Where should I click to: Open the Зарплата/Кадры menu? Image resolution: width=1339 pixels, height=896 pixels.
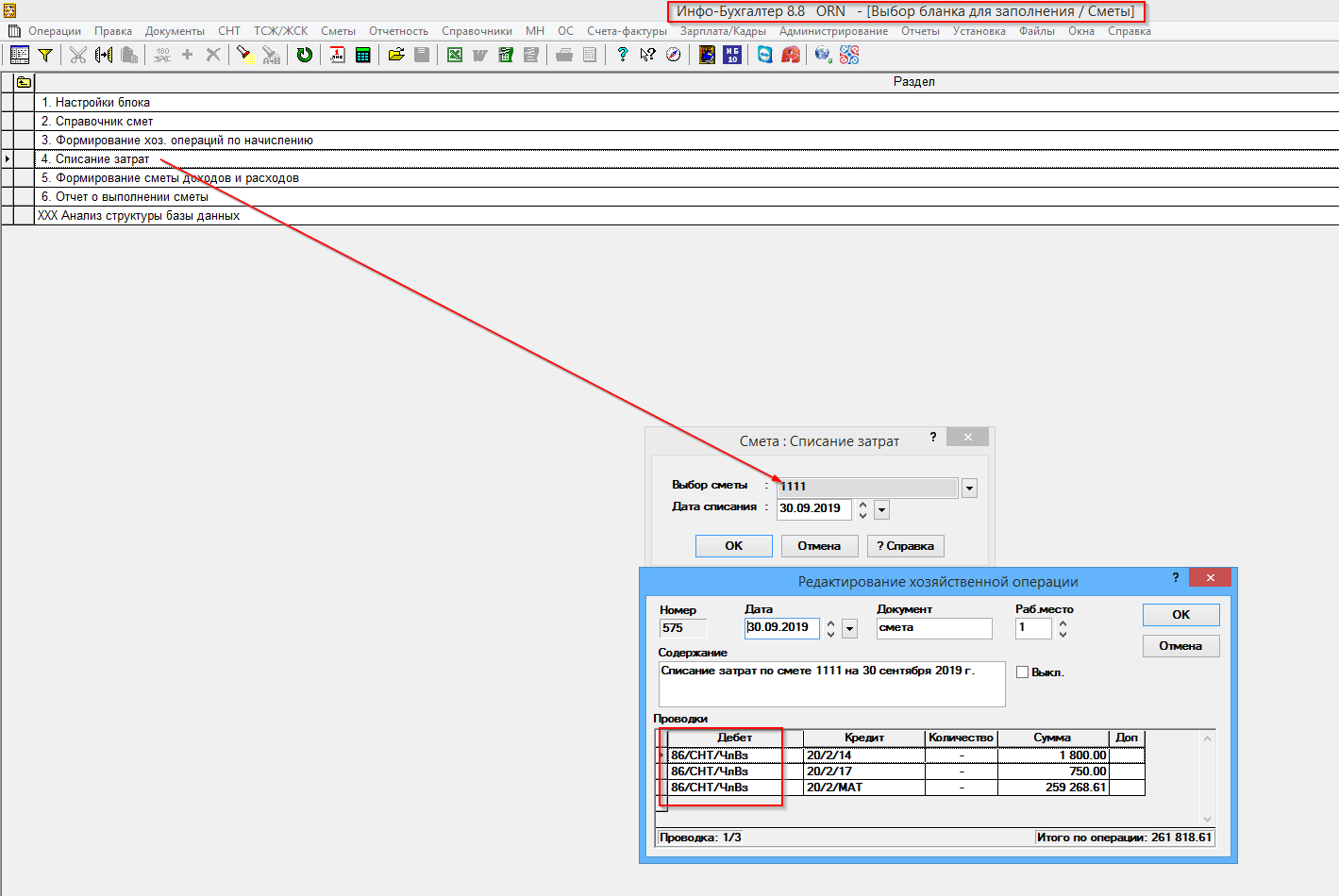click(723, 31)
